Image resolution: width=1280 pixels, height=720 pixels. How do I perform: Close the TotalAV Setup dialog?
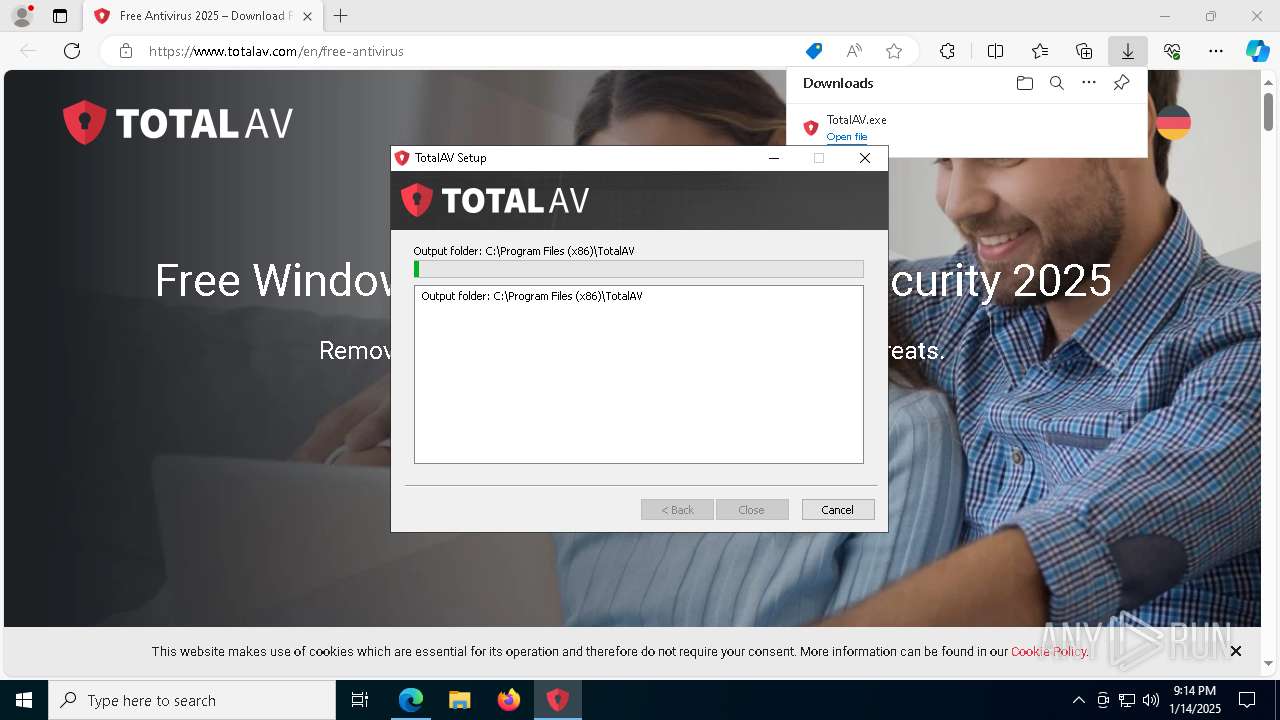[865, 158]
